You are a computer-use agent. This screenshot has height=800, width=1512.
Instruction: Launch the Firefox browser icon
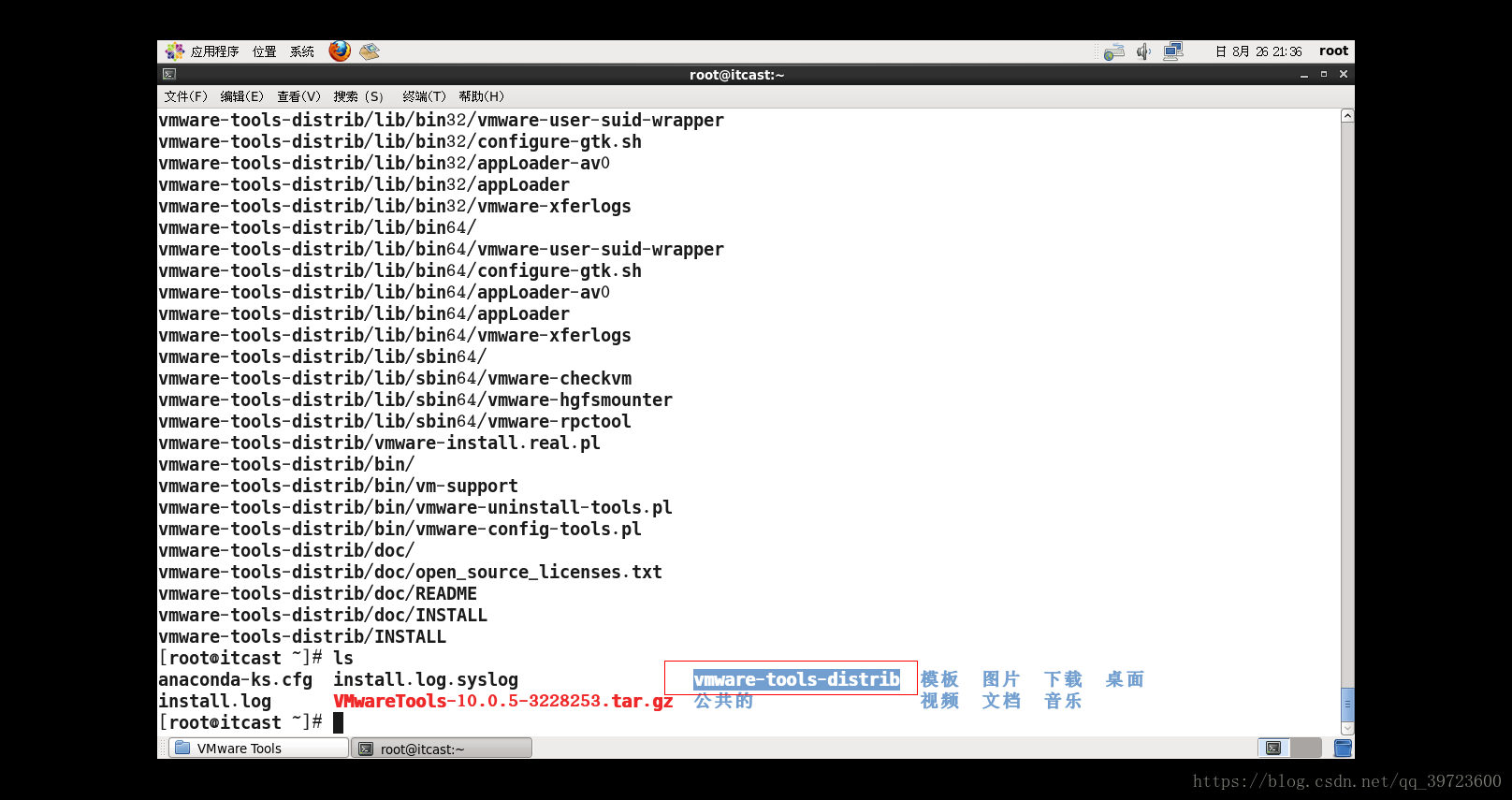click(x=340, y=51)
